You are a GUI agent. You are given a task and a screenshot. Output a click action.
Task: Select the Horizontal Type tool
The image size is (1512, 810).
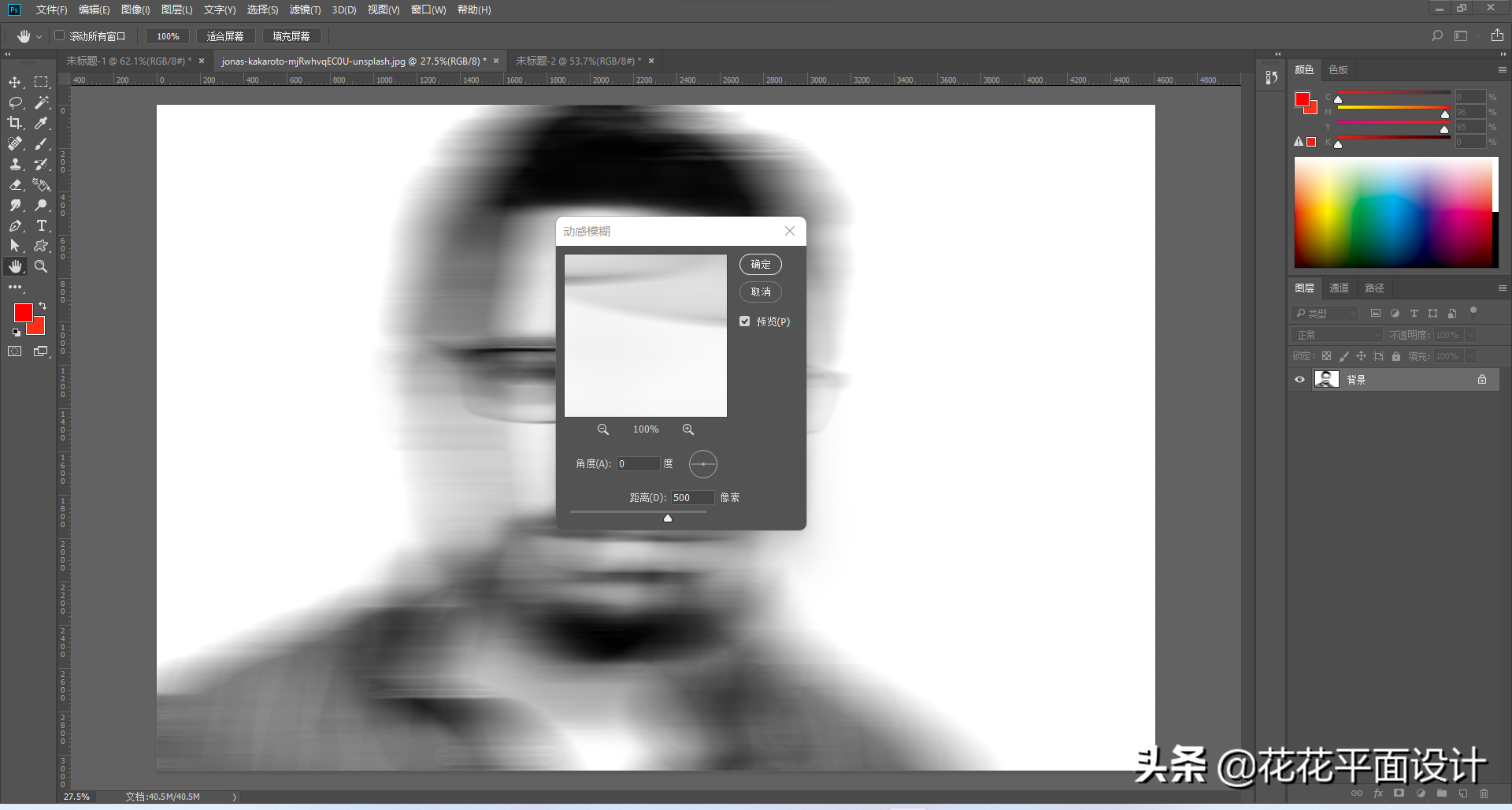click(41, 225)
